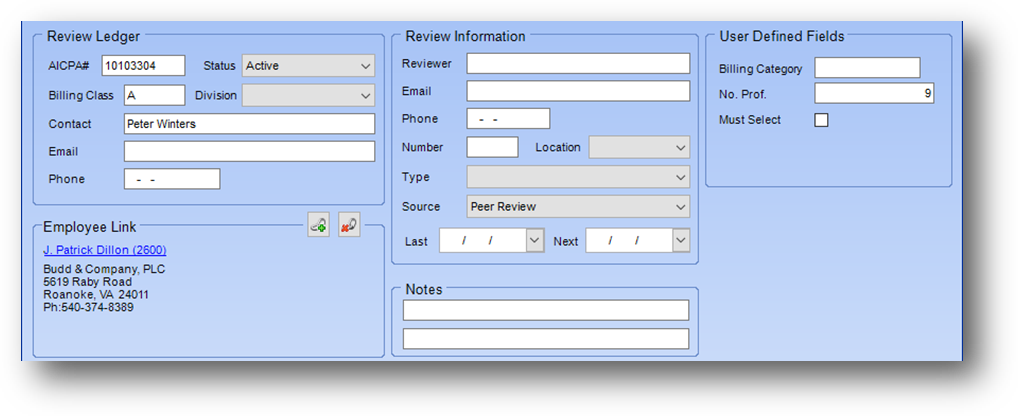Image resolution: width=1018 pixels, height=416 pixels.
Task: Click the No. Prof. field showing 9
Action: (x=875, y=93)
